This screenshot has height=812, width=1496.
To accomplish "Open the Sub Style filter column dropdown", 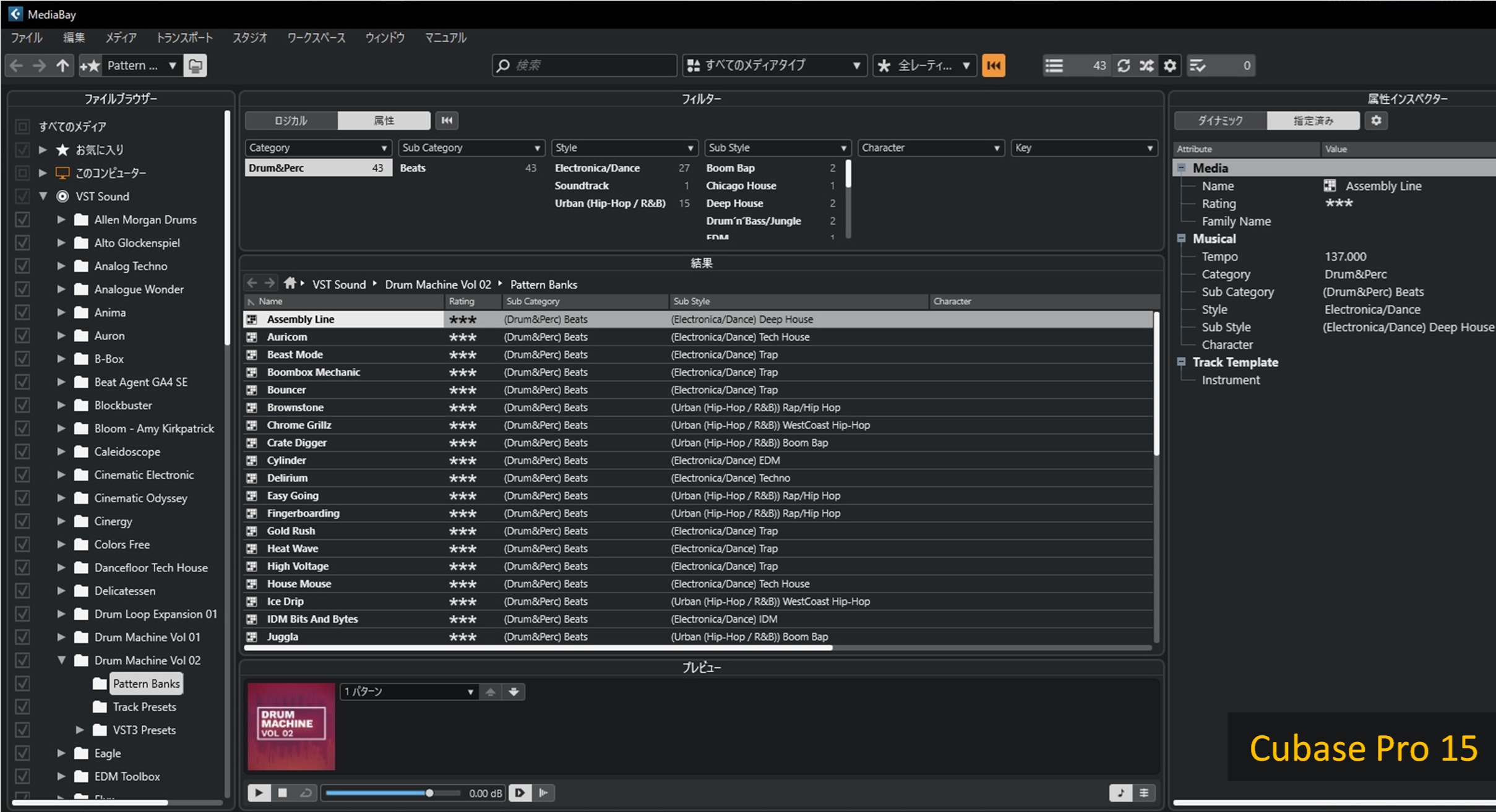I will [777, 148].
